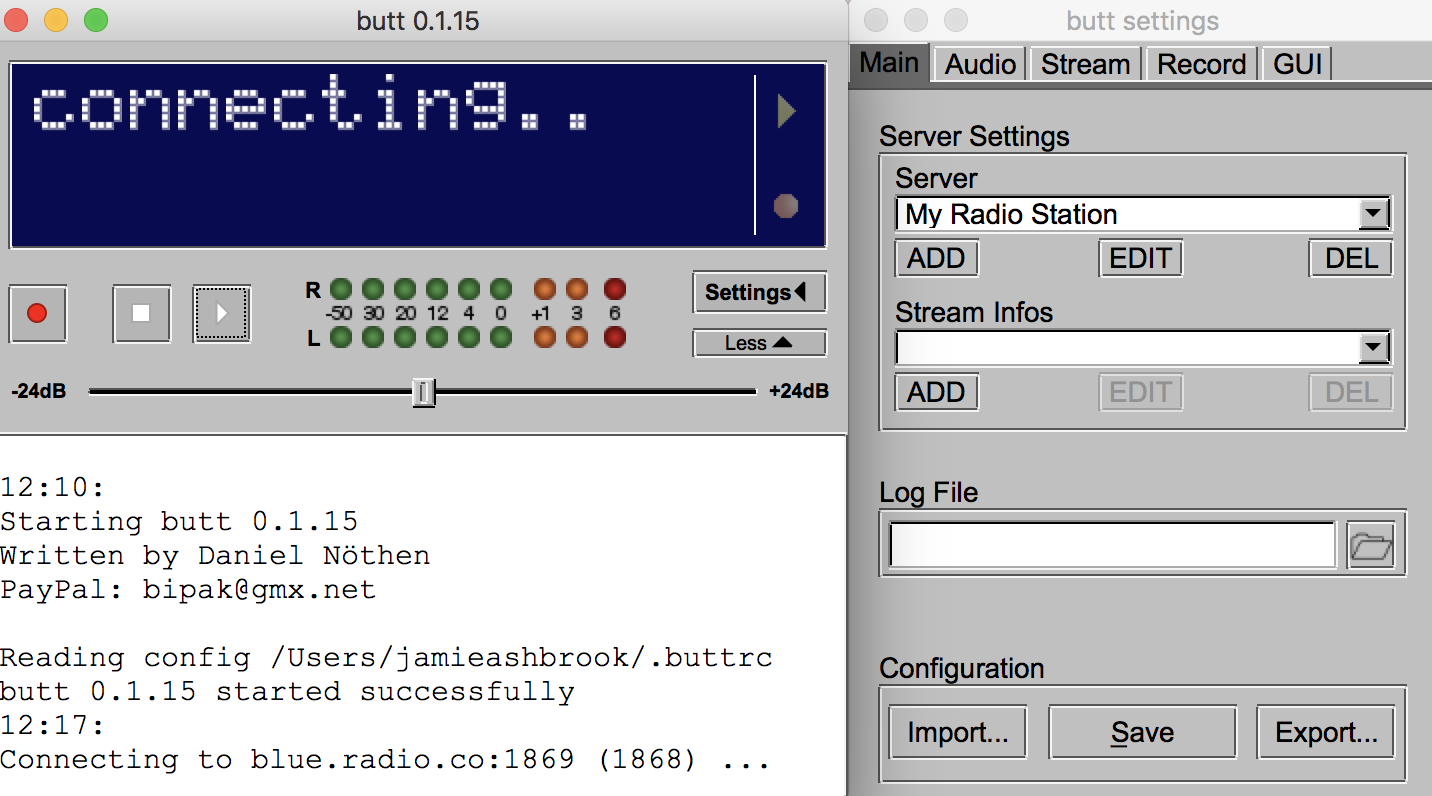
Task: Open the GUI settings tab
Action: [1297, 65]
